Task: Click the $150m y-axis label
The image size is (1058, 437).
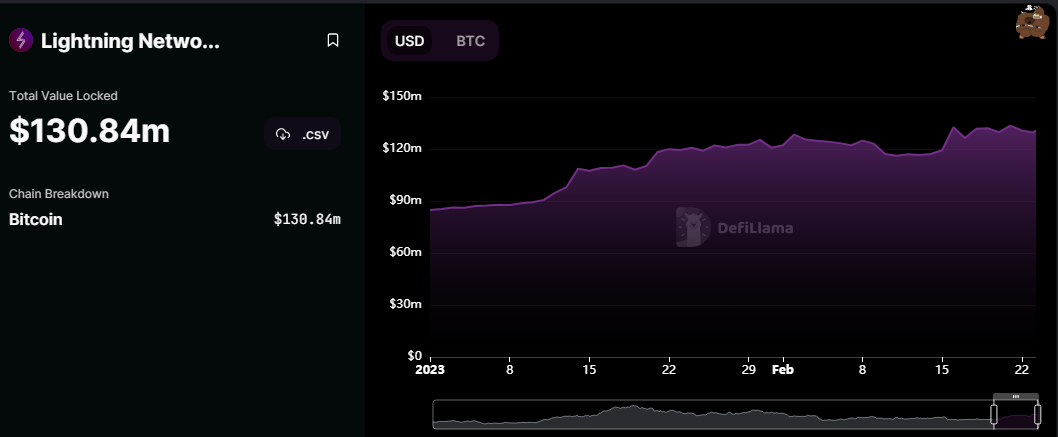Action: (402, 96)
